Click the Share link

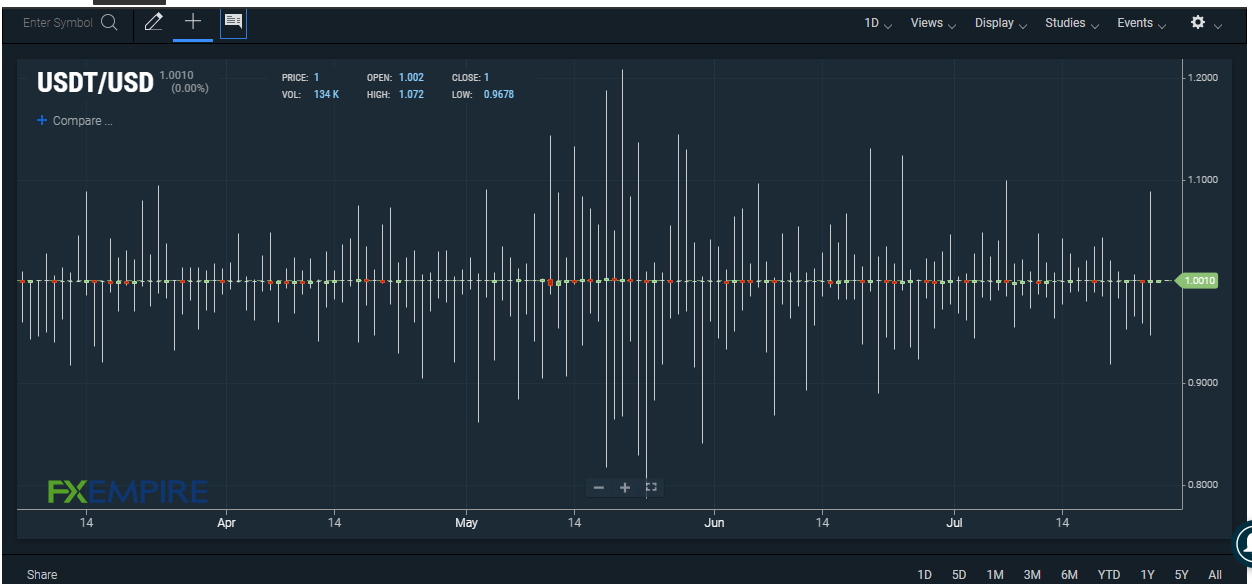pos(42,575)
